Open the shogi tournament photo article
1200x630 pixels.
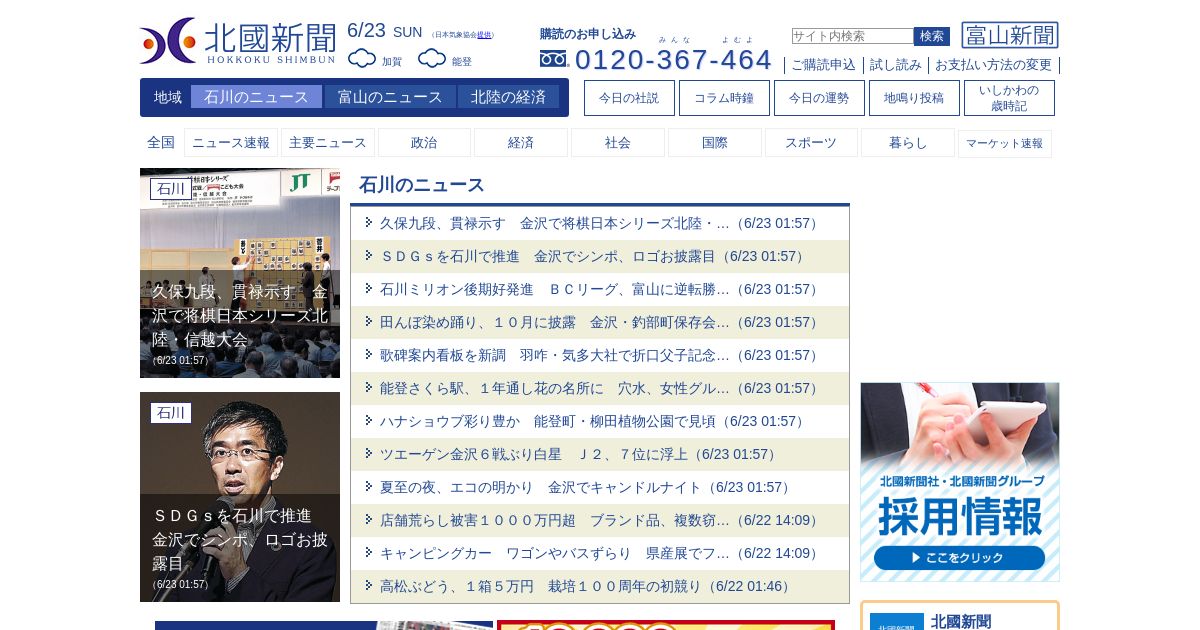(240, 273)
